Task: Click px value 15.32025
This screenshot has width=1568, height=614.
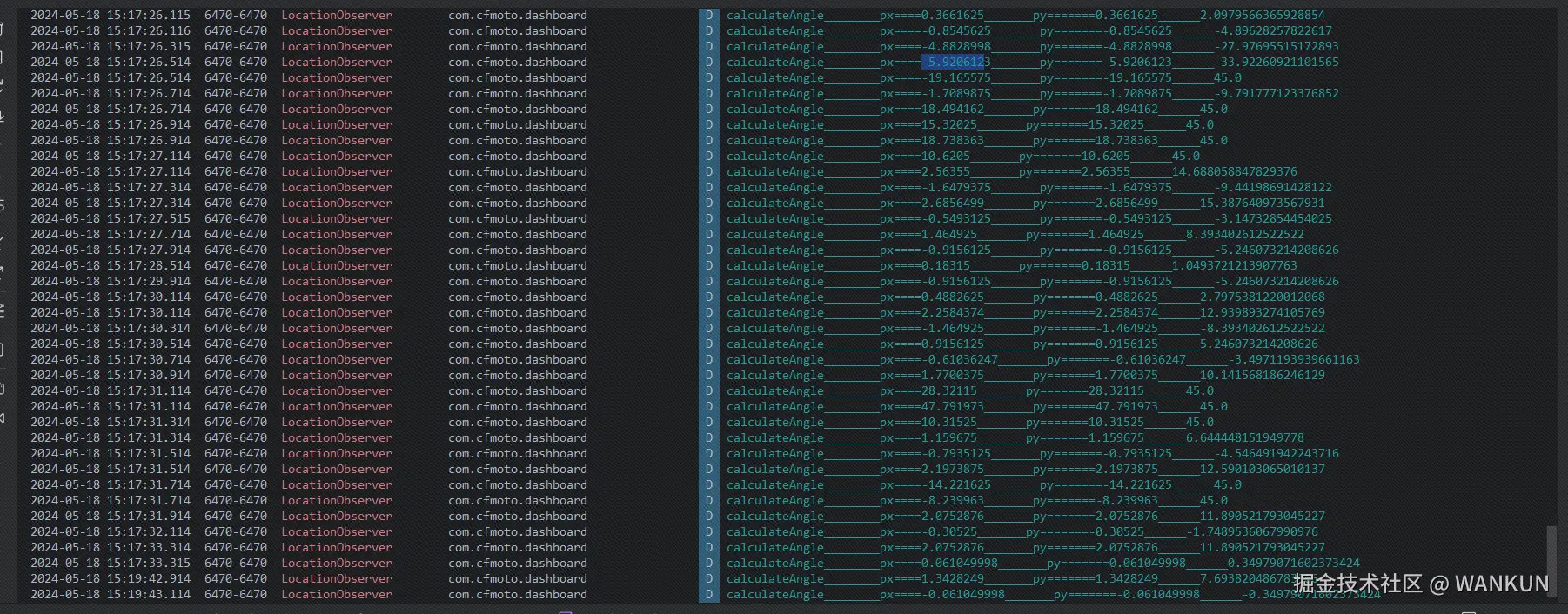Action: (x=949, y=124)
